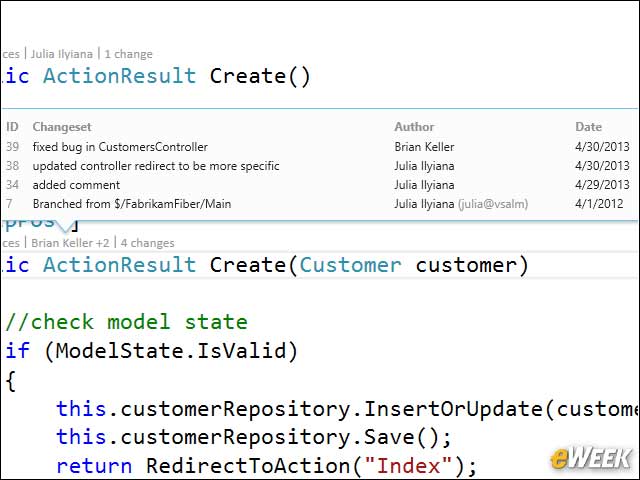Click 'ModelState.IsValid' in the if statement
This screenshot has width=640, height=480.
[x=171, y=351]
